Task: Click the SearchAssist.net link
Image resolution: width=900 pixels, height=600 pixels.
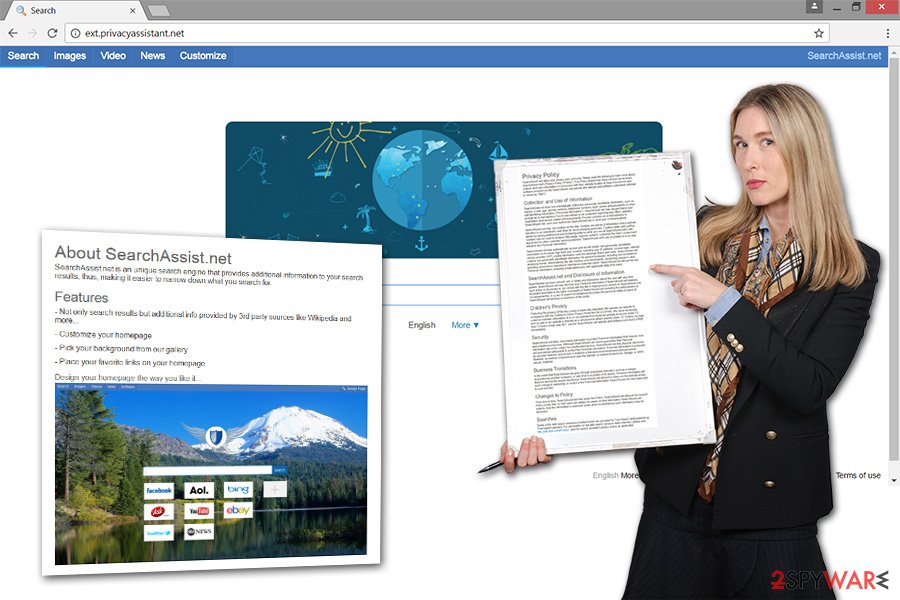Action: coord(844,56)
